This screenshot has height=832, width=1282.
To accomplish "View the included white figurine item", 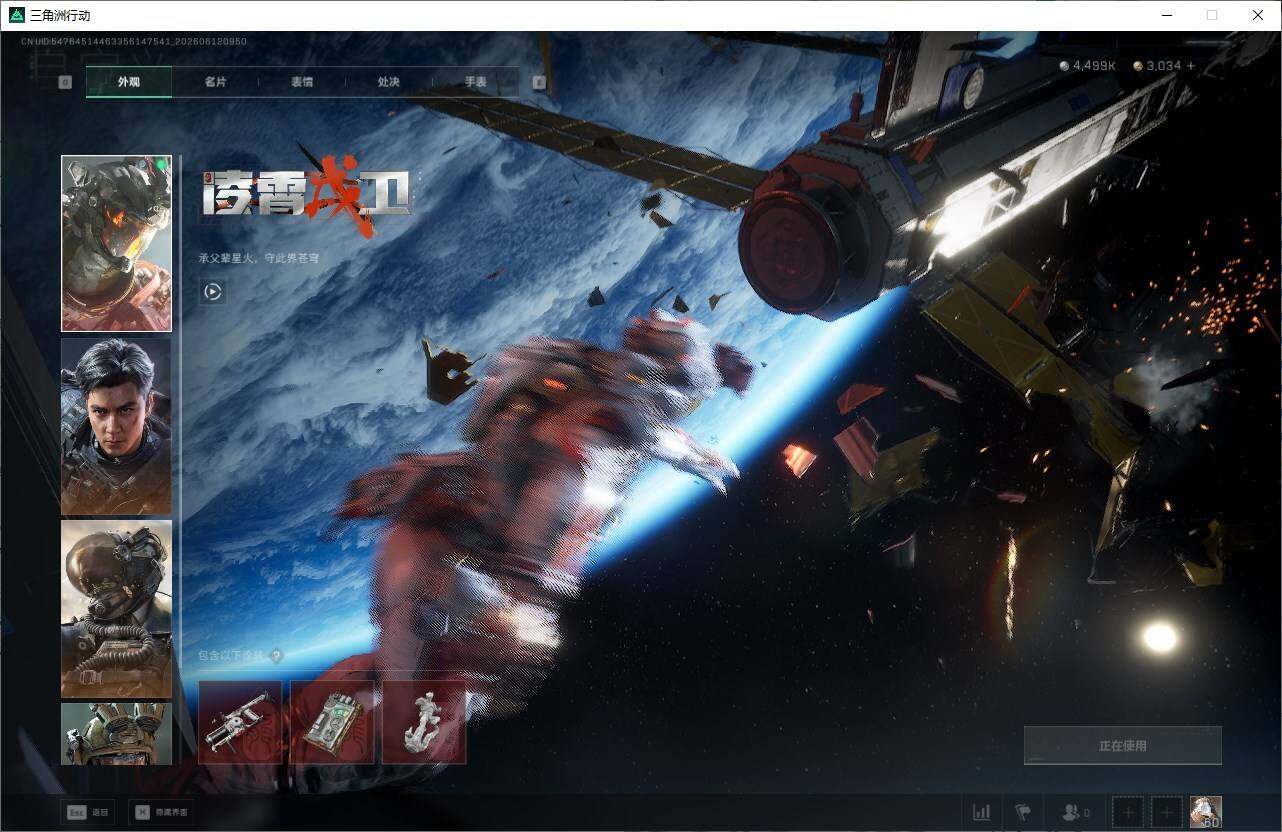I will (424, 722).
